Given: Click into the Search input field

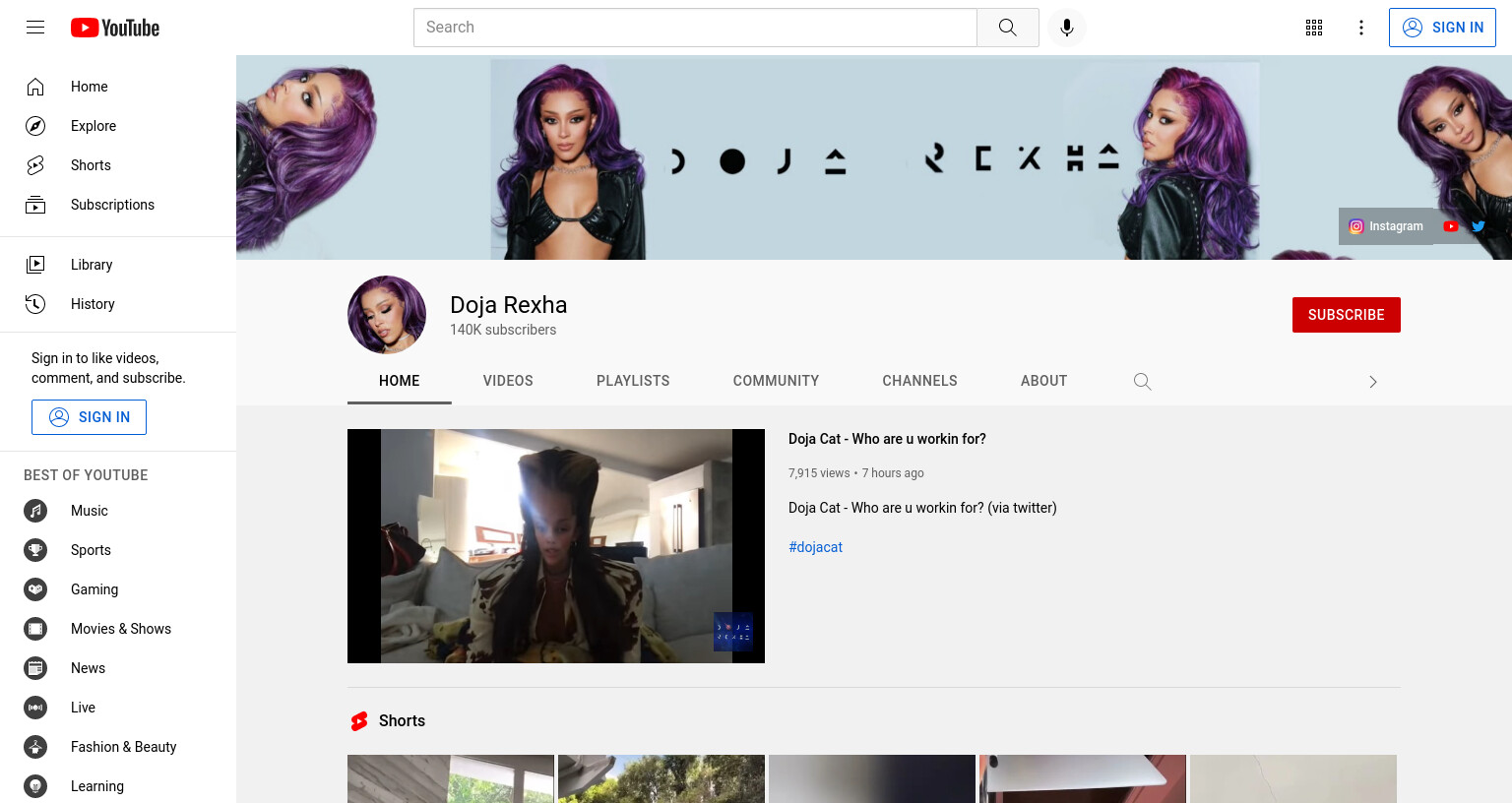Looking at the screenshot, I should [695, 28].
